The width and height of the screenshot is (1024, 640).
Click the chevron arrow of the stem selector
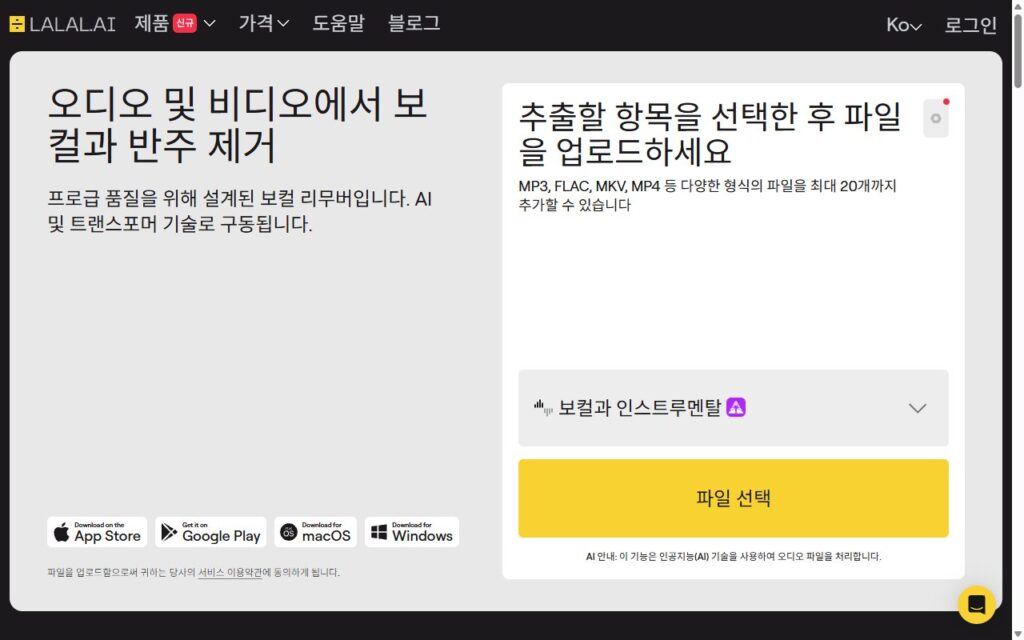pos(918,409)
